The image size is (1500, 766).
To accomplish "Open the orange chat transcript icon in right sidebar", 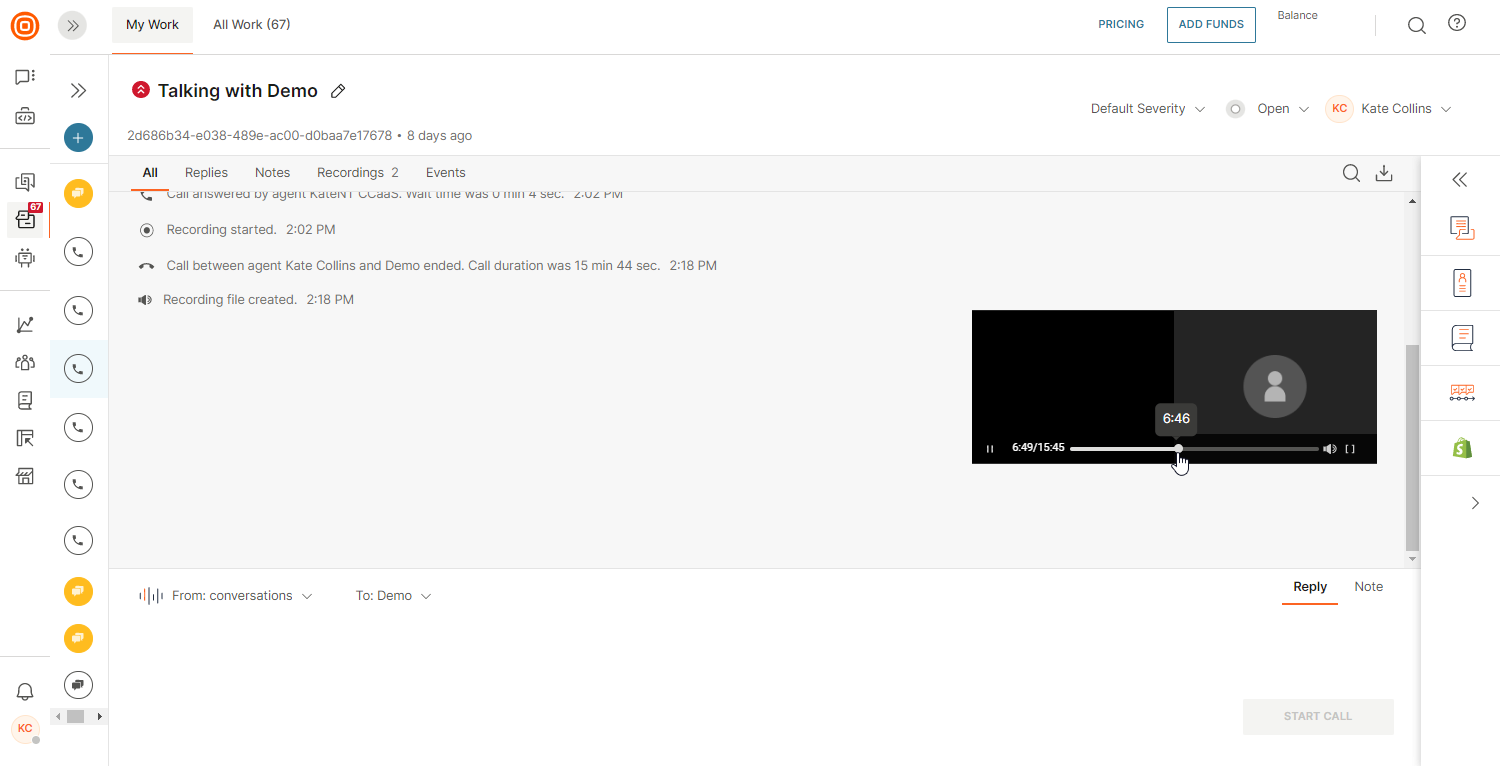I will (x=1462, y=228).
